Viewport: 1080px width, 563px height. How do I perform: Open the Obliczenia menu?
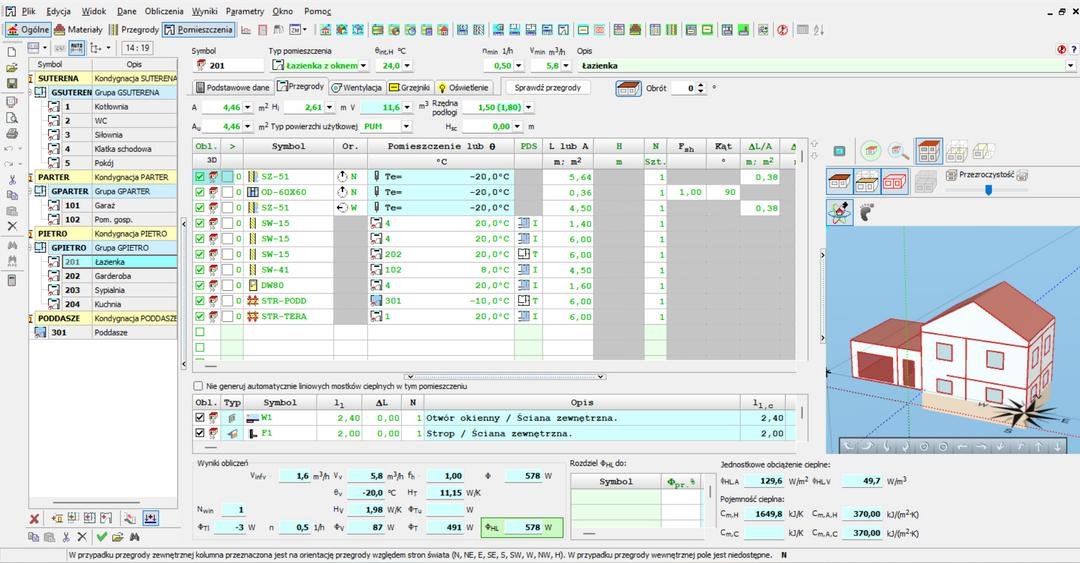163,11
